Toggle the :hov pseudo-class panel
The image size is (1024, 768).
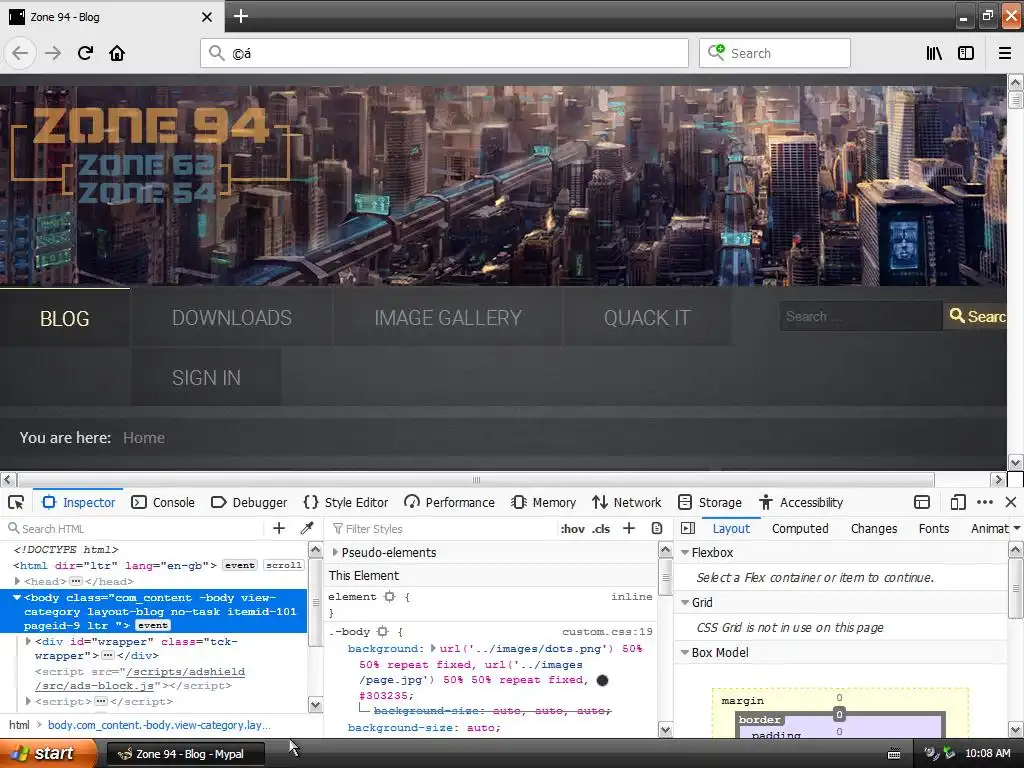coord(573,528)
